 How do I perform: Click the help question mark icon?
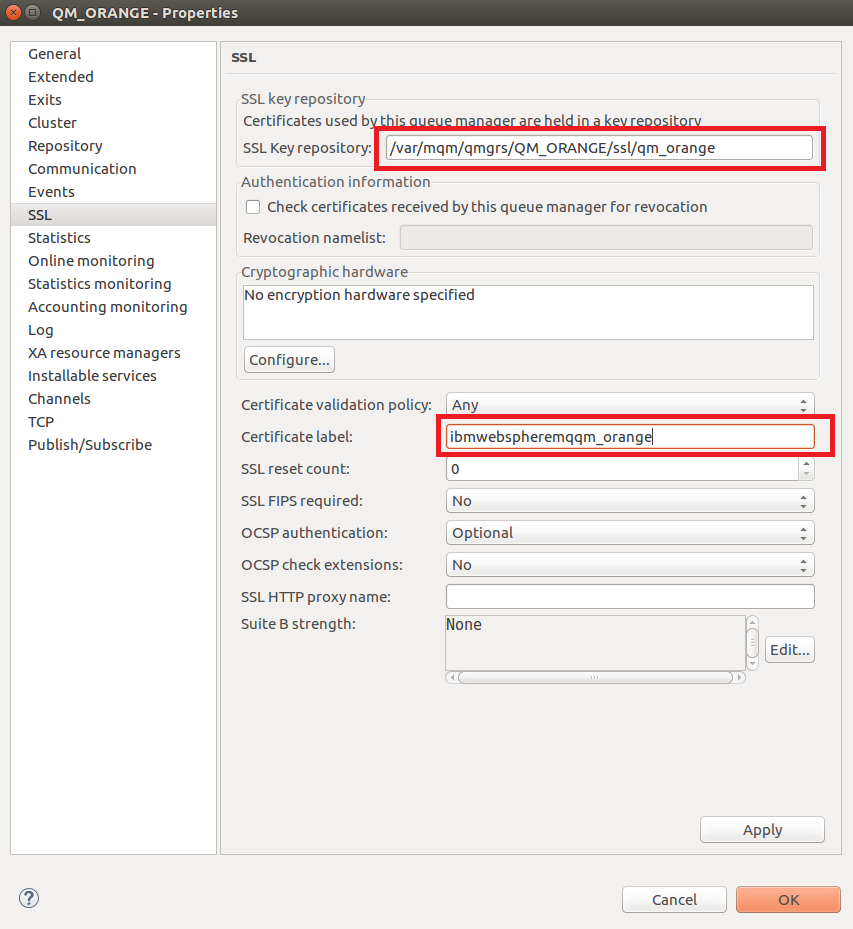tap(29, 898)
